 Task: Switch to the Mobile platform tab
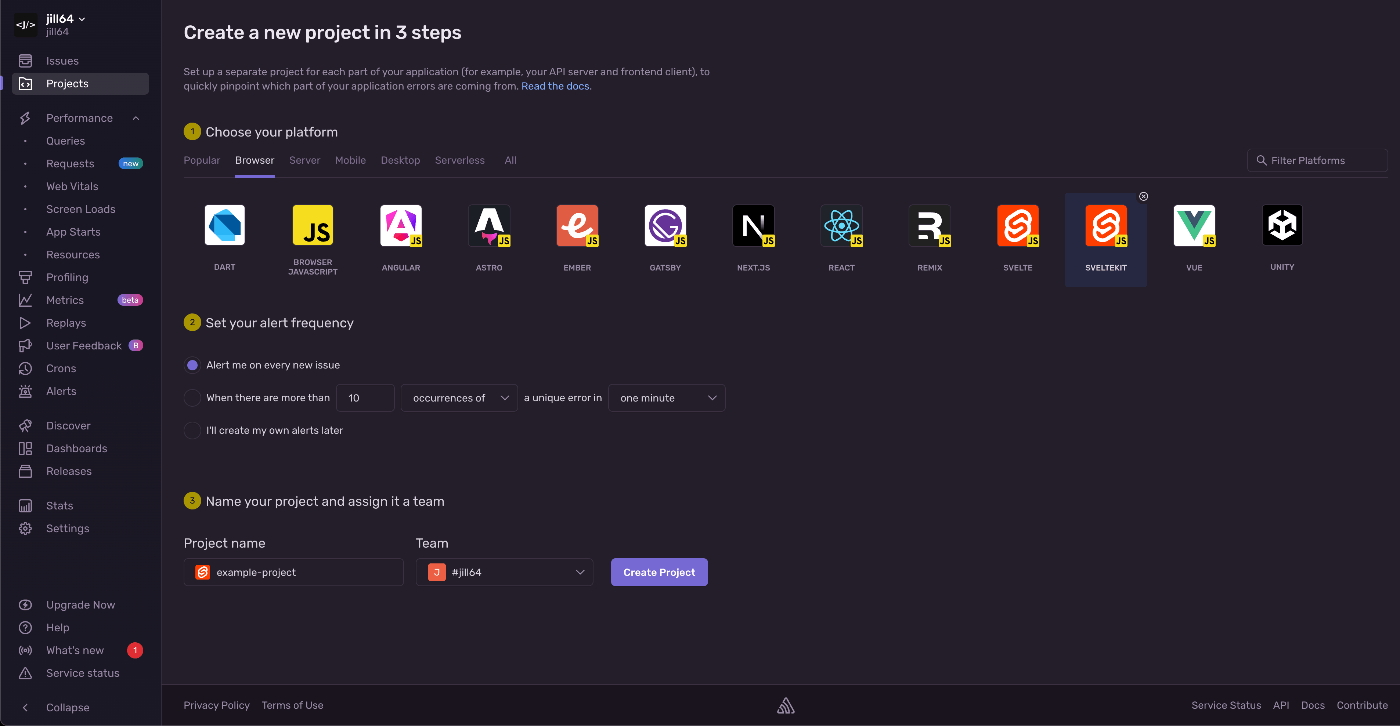pyautogui.click(x=350, y=160)
